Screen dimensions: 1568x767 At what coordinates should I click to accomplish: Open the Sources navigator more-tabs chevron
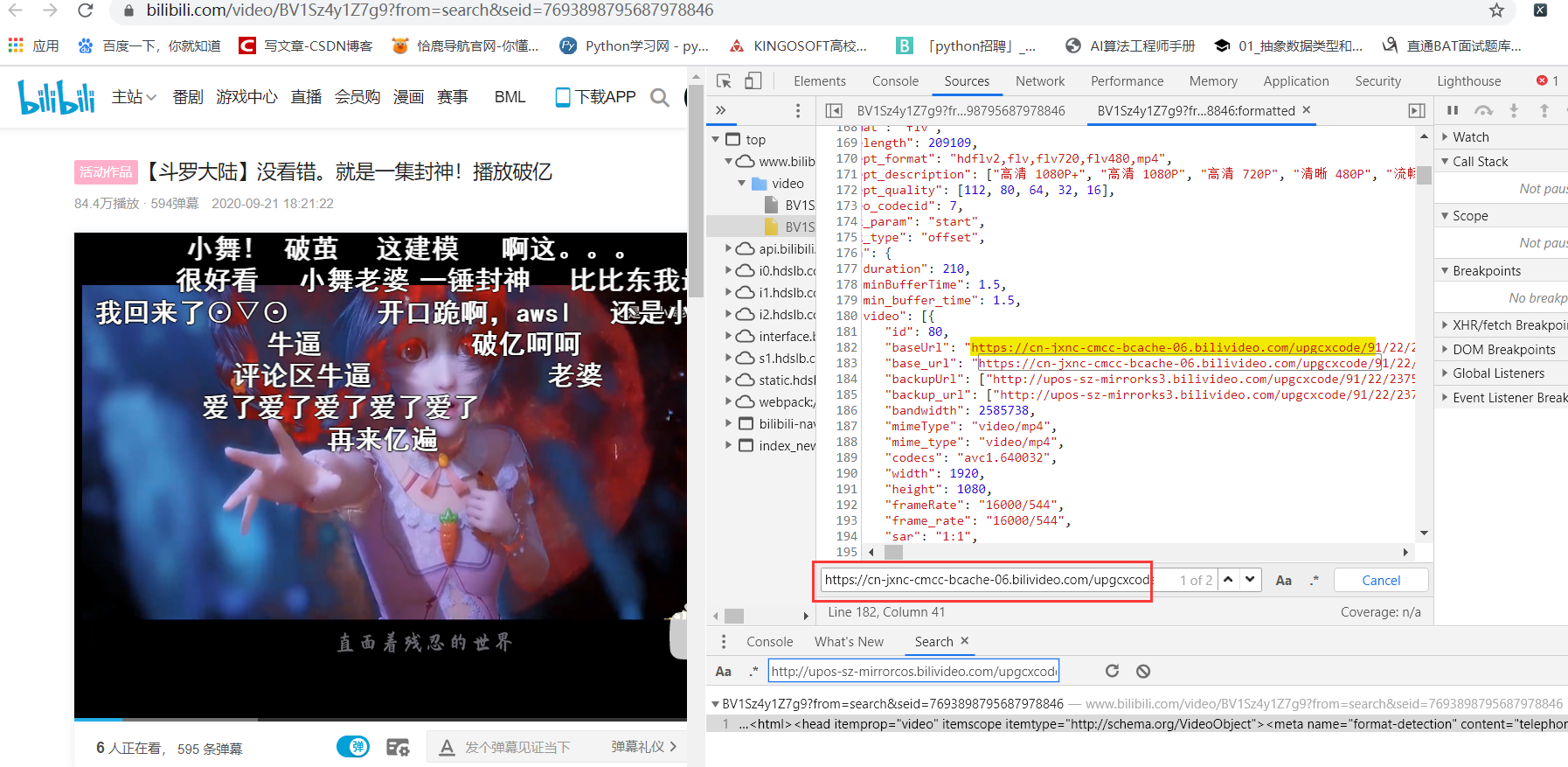[721, 110]
